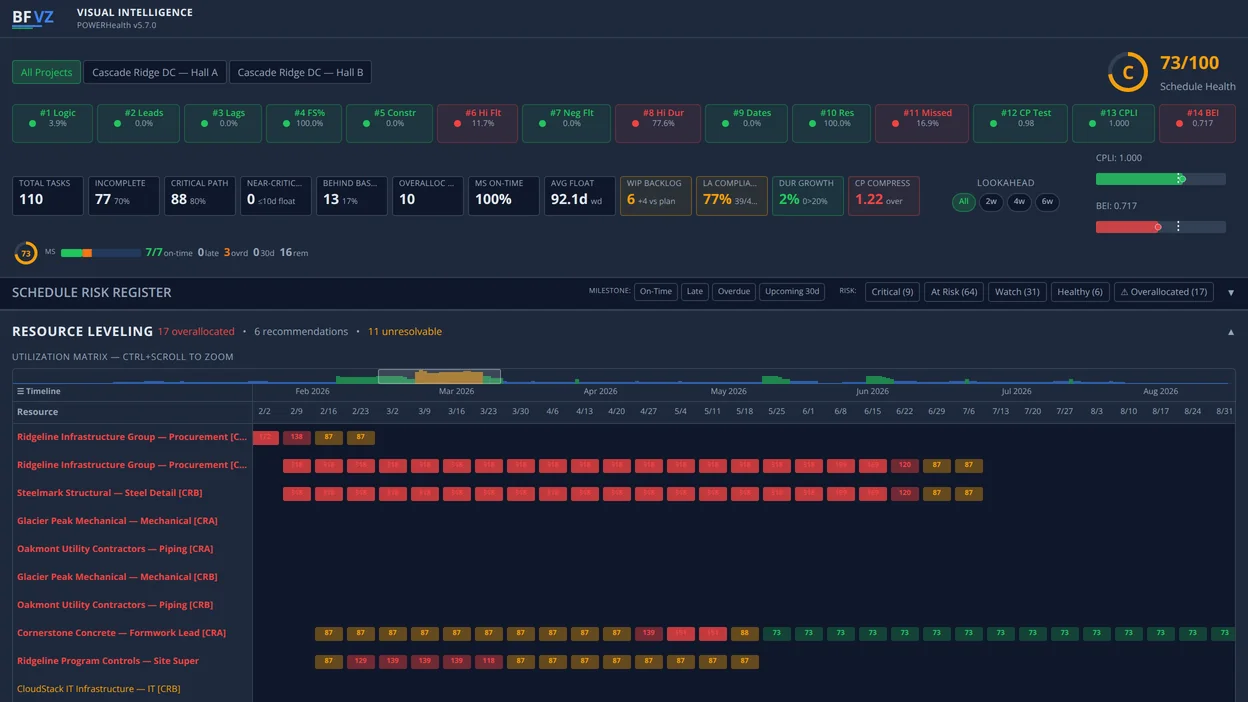Screen dimensions: 1248x702
Task: Toggle the Overdue milestone filter
Action: [x=733, y=292]
